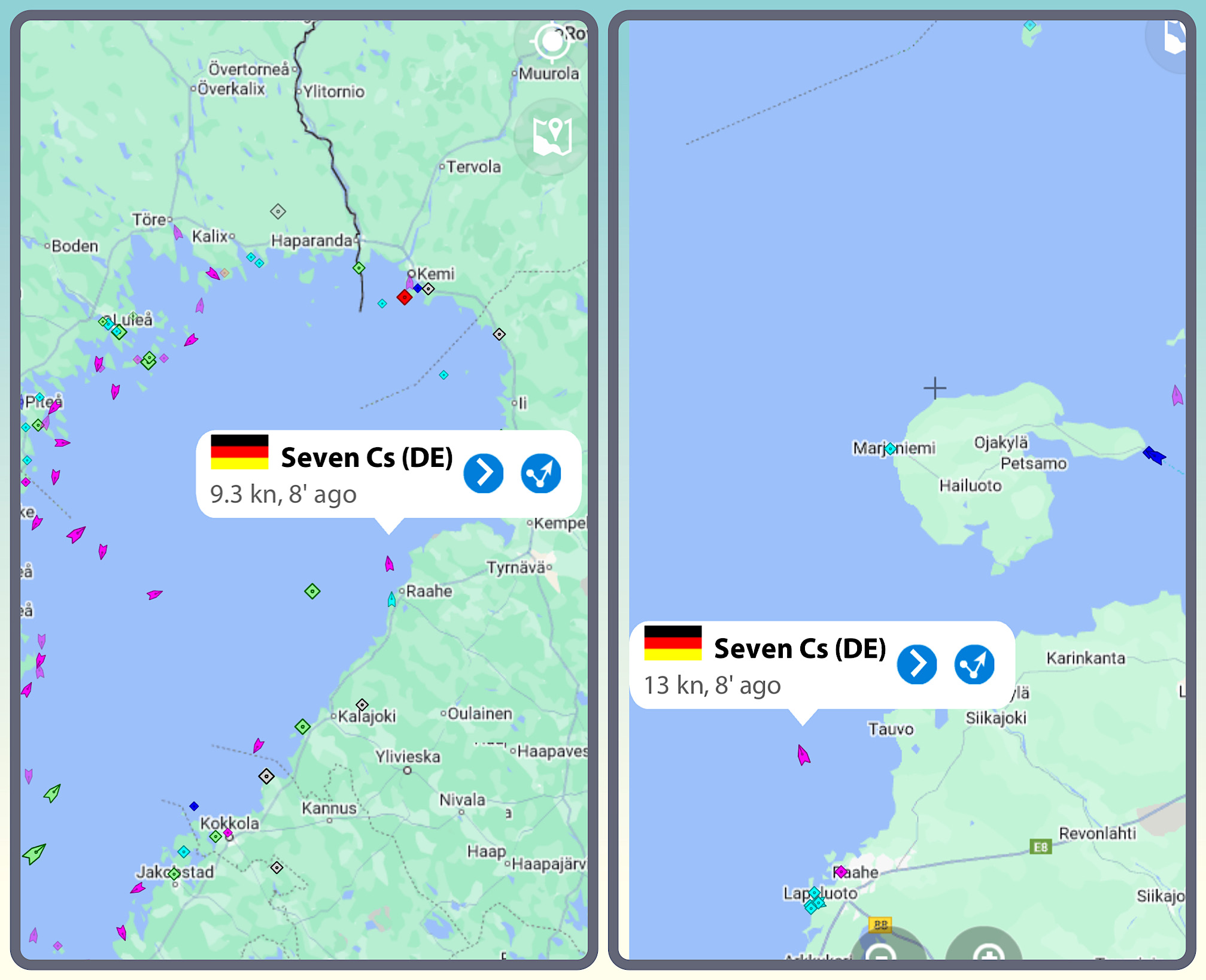Open the map layers icon in left map
1206x980 pixels.
click(x=552, y=136)
